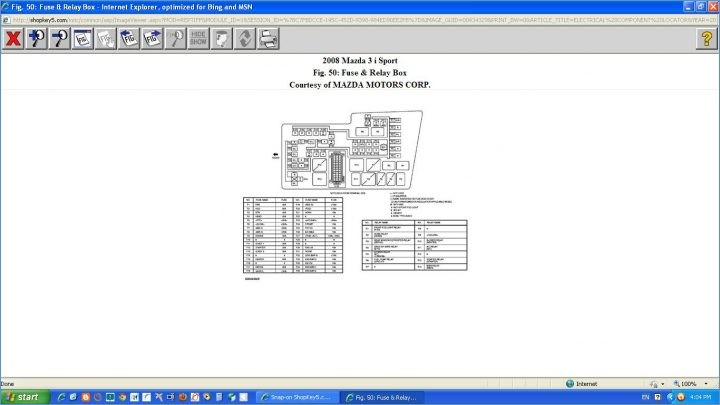The height and width of the screenshot is (405, 720).
Task: Click the grayed-out magnifier icon
Action: tap(175, 39)
